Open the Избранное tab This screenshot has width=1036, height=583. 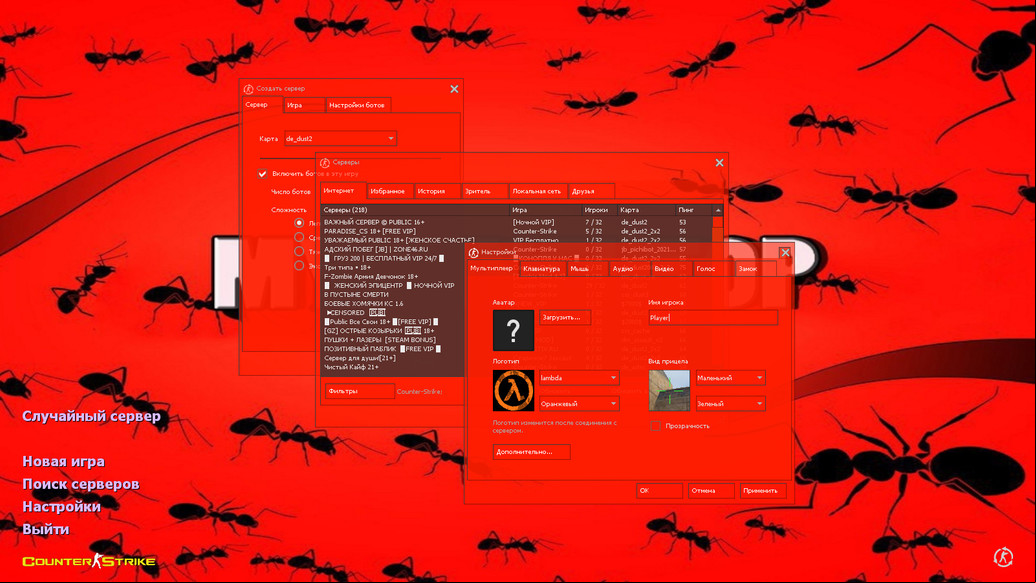click(x=390, y=191)
